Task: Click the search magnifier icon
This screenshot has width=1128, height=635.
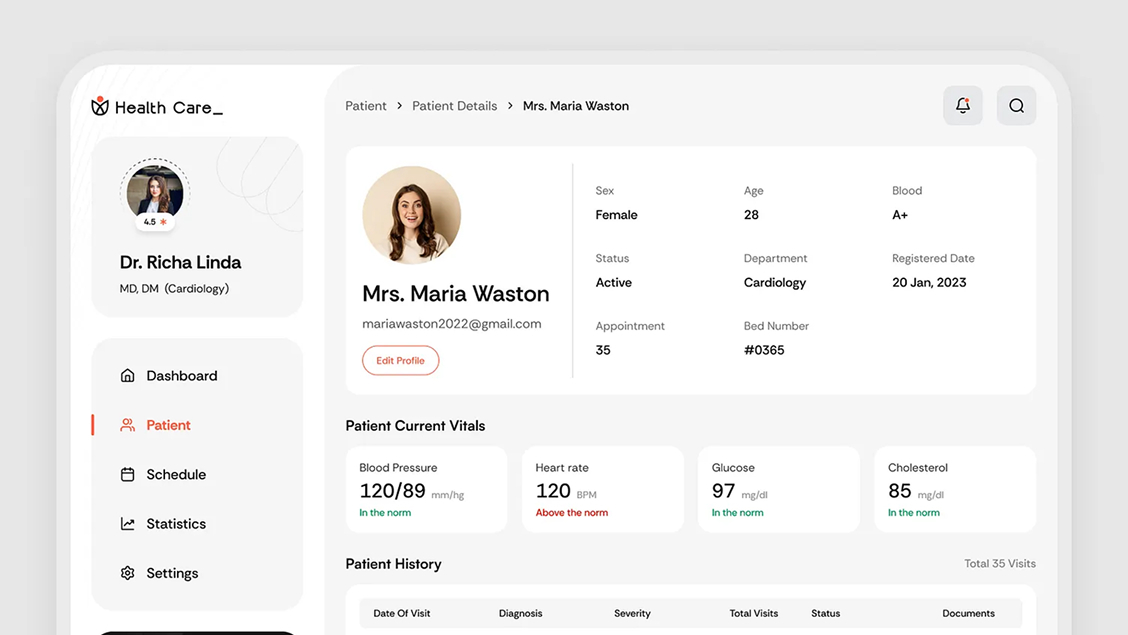Action: coord(1016,106)
